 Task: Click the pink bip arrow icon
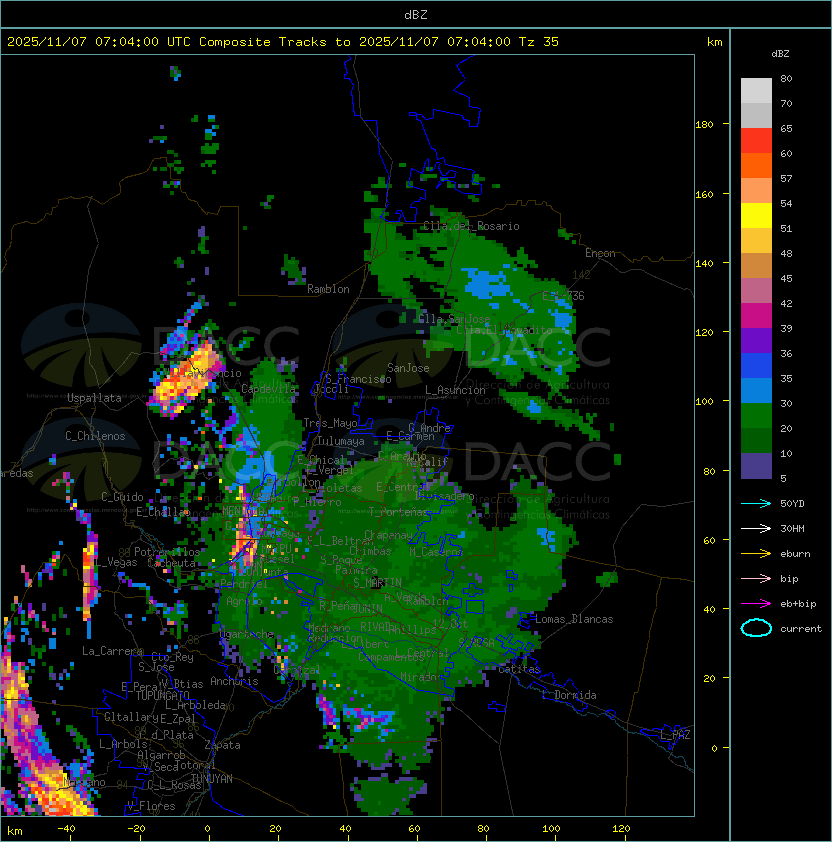(x=756, y=578)
